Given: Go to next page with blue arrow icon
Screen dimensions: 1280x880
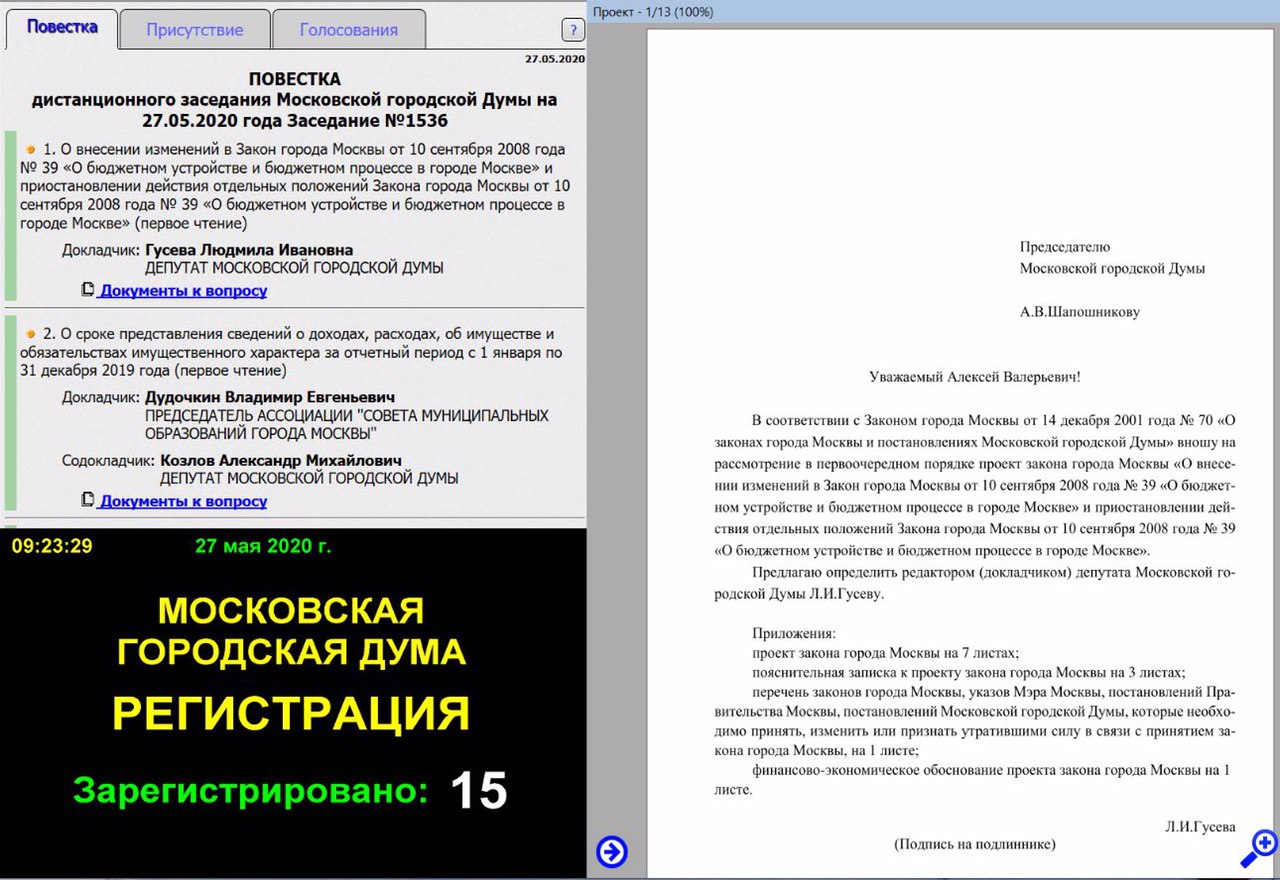Looking at the screenshot, I should [612, 851].
